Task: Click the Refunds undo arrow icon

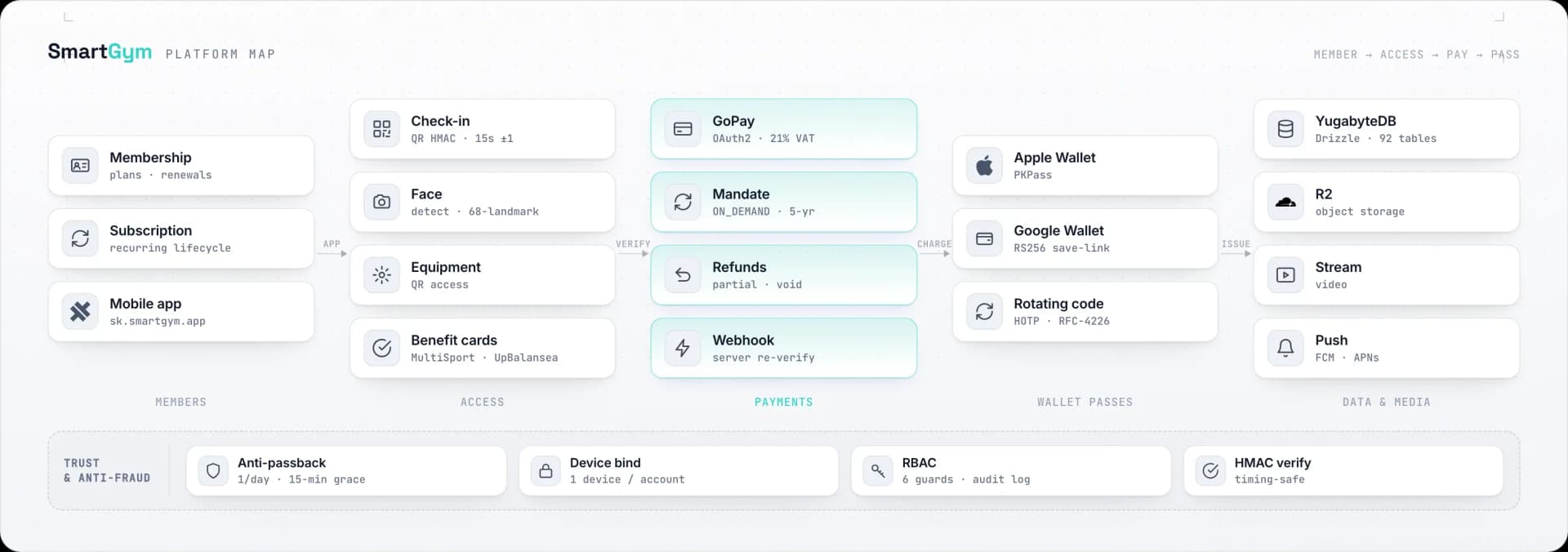Action: click(683, 275)
